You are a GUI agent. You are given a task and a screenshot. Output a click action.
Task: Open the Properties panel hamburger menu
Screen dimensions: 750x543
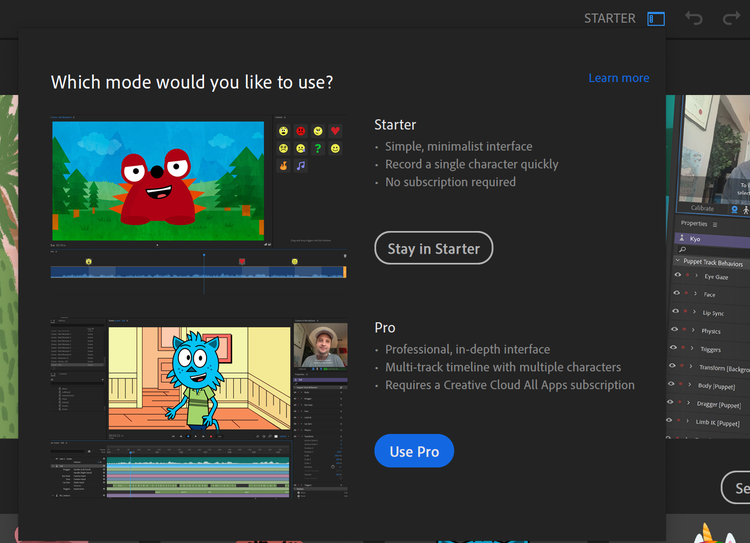point(715,224)
